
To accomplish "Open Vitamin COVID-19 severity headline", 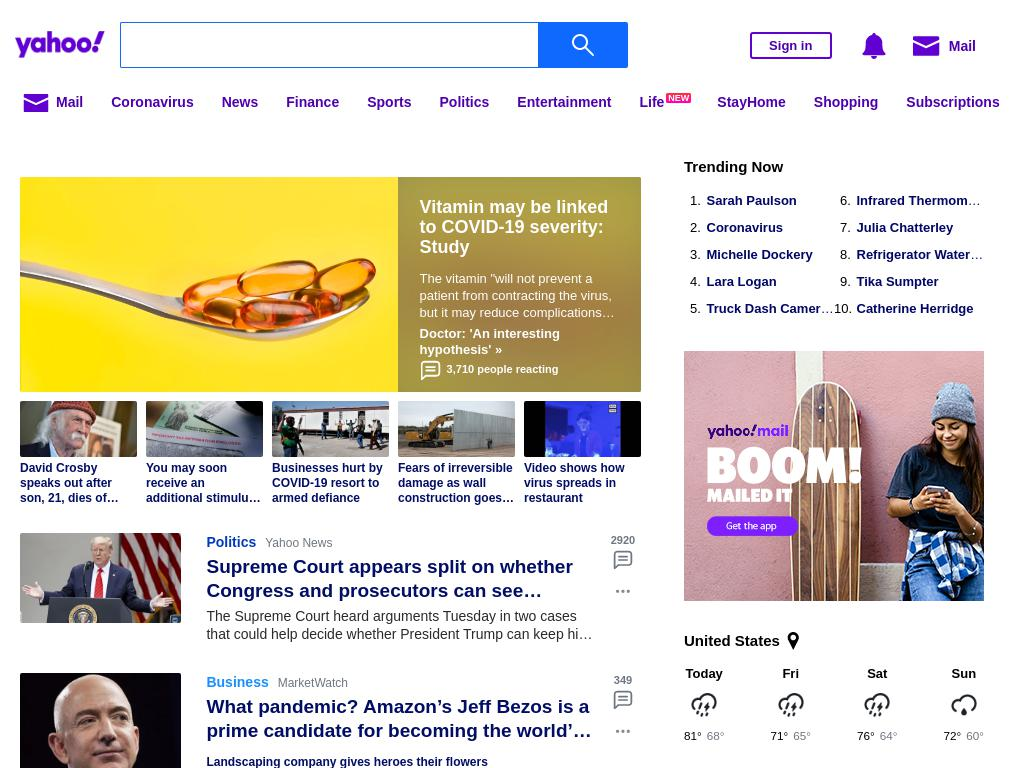I will [513, 227].
